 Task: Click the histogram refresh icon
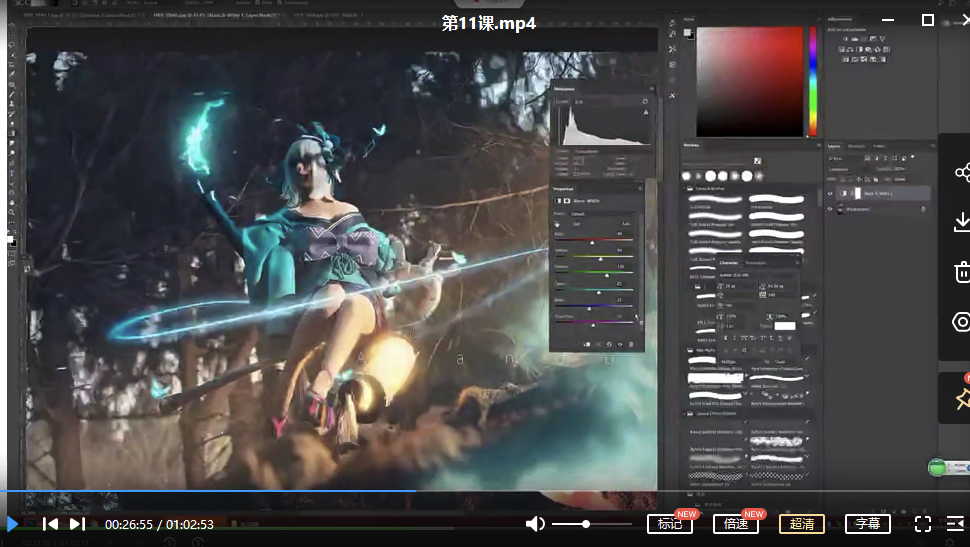[645, 101]
